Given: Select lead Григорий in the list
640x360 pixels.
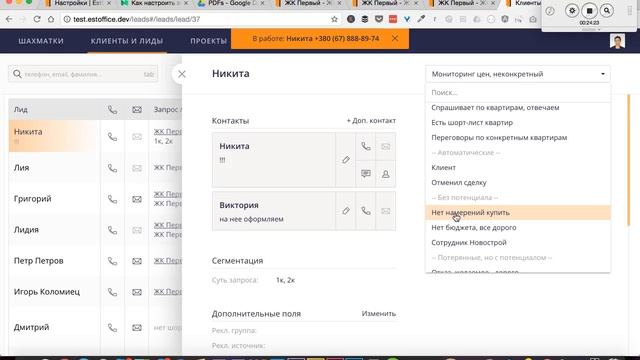Looking at the screenshot, I should (33, 199).
